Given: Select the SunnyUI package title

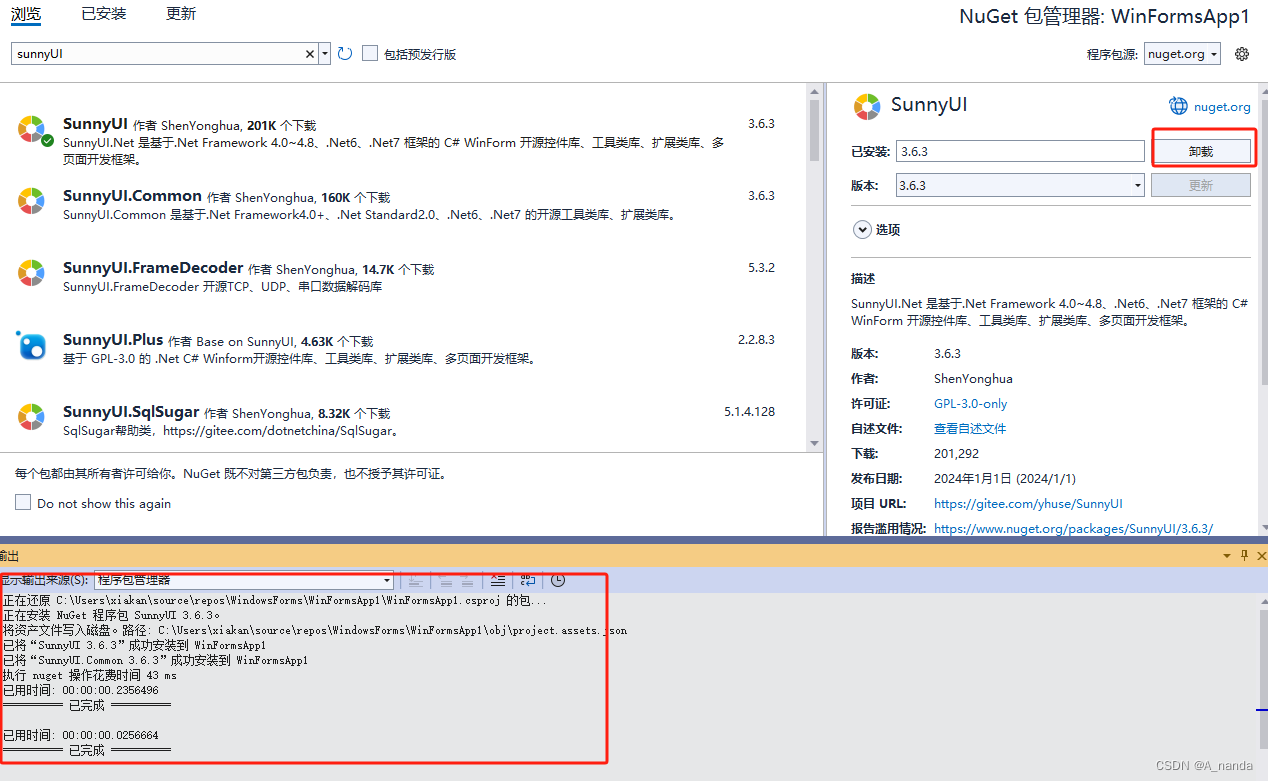Looking at the screenshot, I should (x=95, y=124).
